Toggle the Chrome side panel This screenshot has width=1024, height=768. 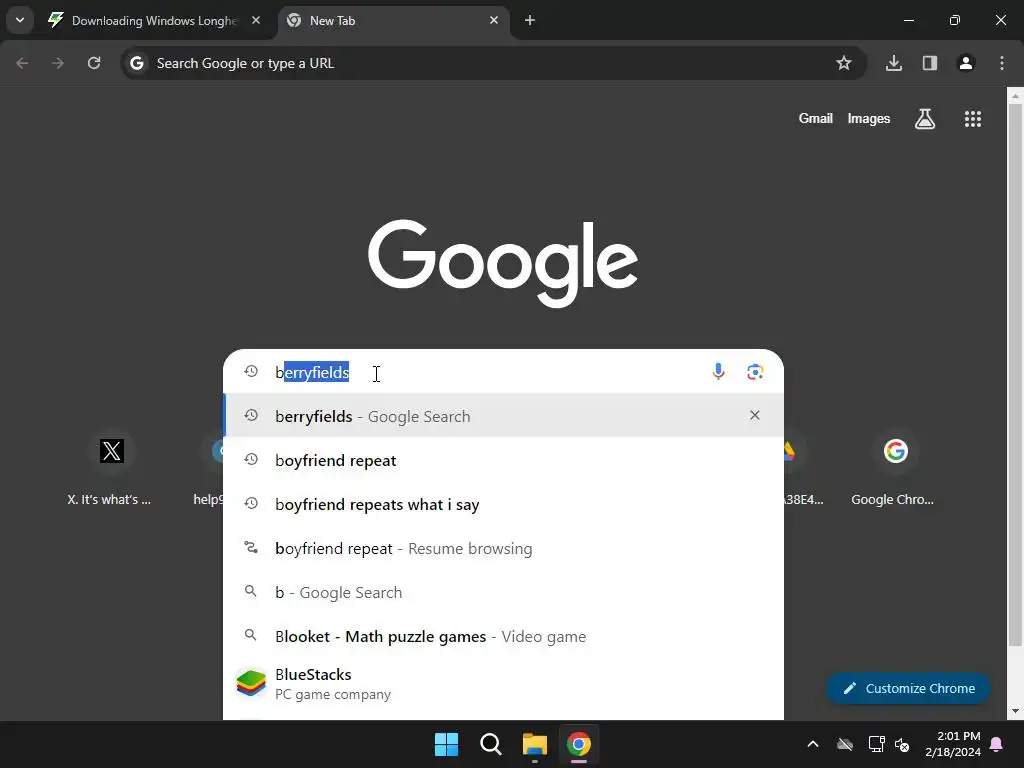930,63
